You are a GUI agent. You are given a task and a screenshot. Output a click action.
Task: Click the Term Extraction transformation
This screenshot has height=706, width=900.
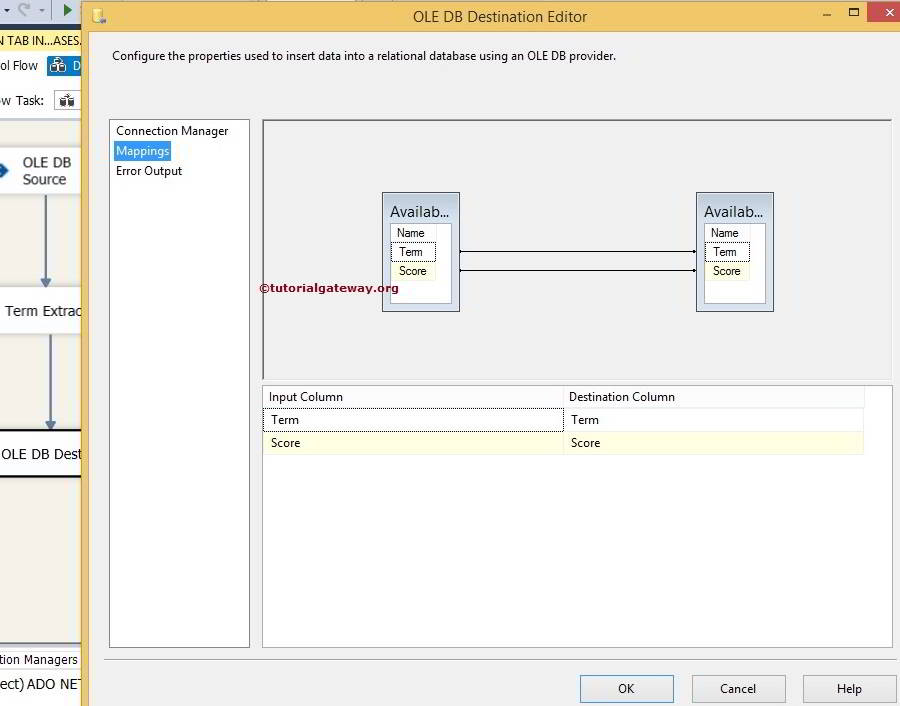(x=40, y=311)
